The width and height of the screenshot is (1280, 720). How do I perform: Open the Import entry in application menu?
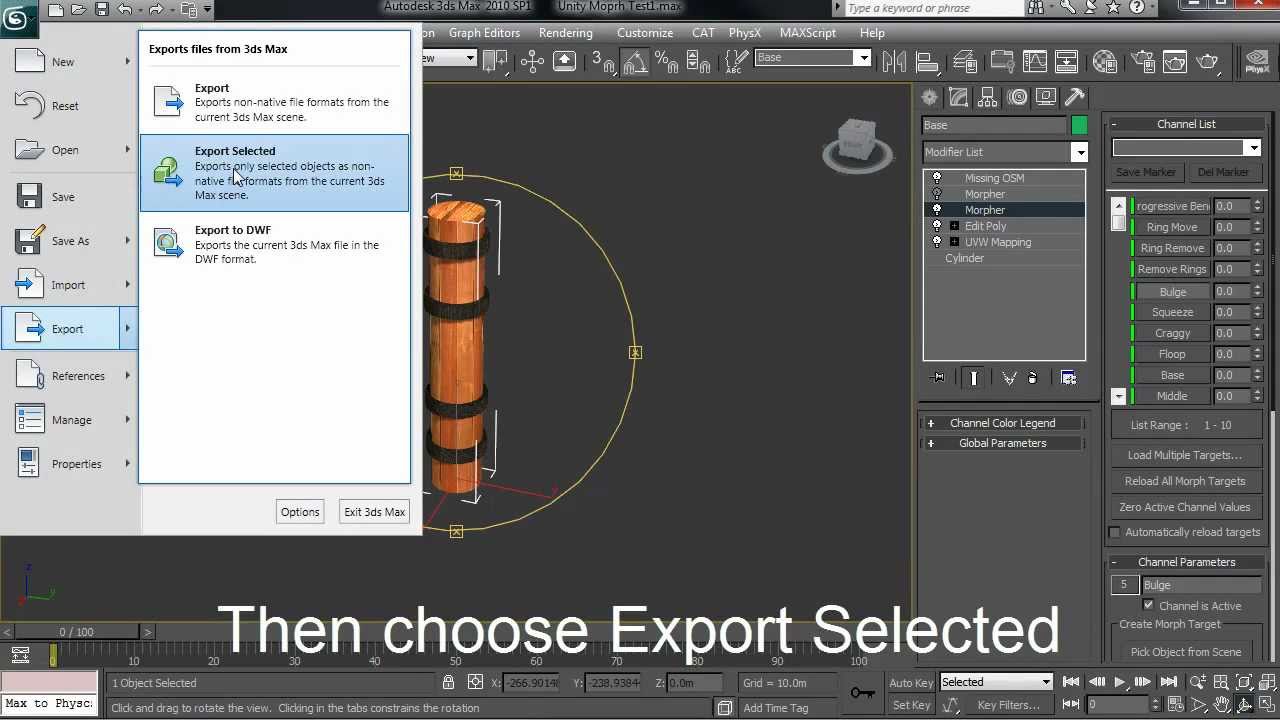pos(69,285)
